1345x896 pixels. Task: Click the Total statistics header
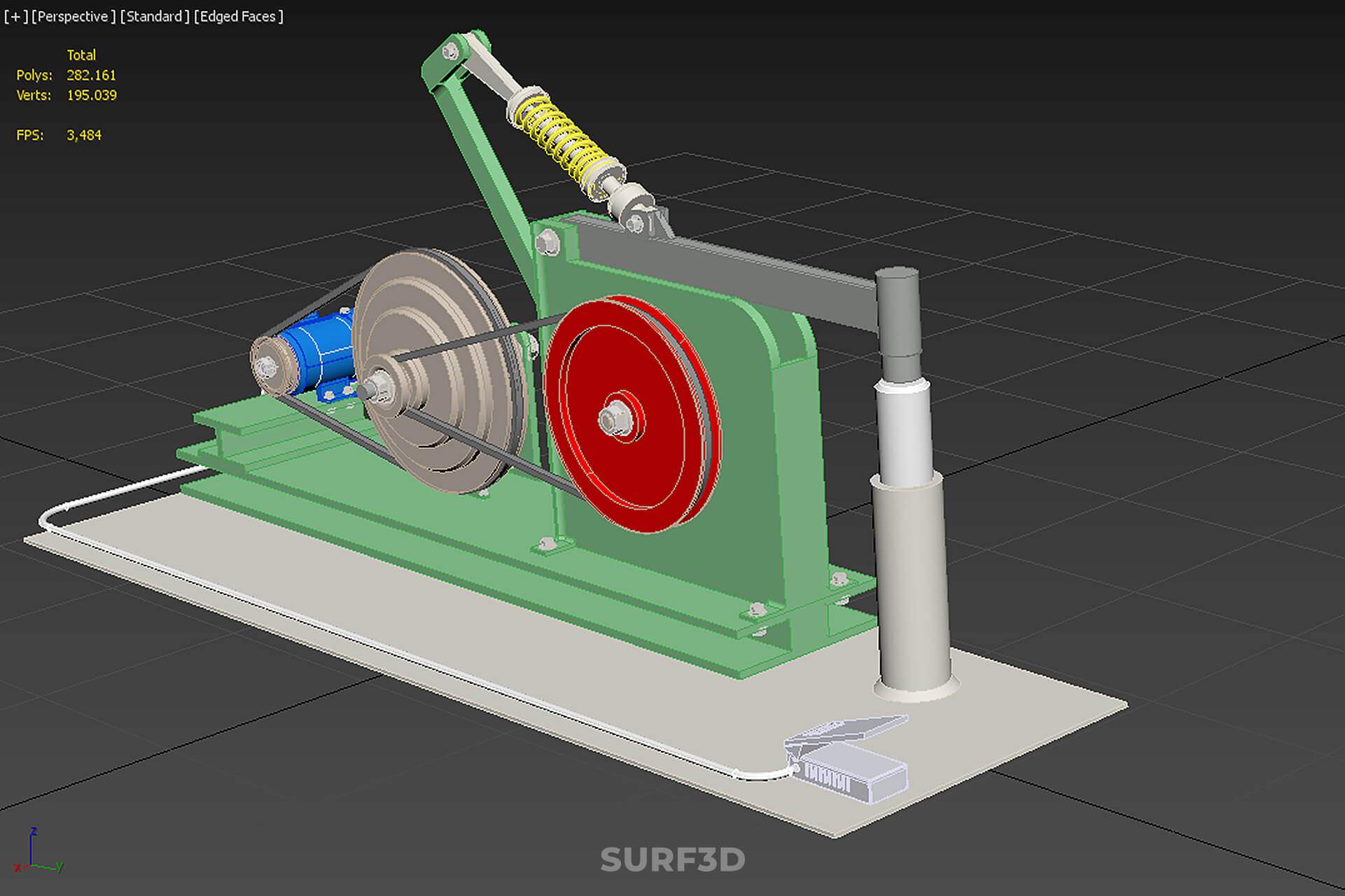click(81, 55)
